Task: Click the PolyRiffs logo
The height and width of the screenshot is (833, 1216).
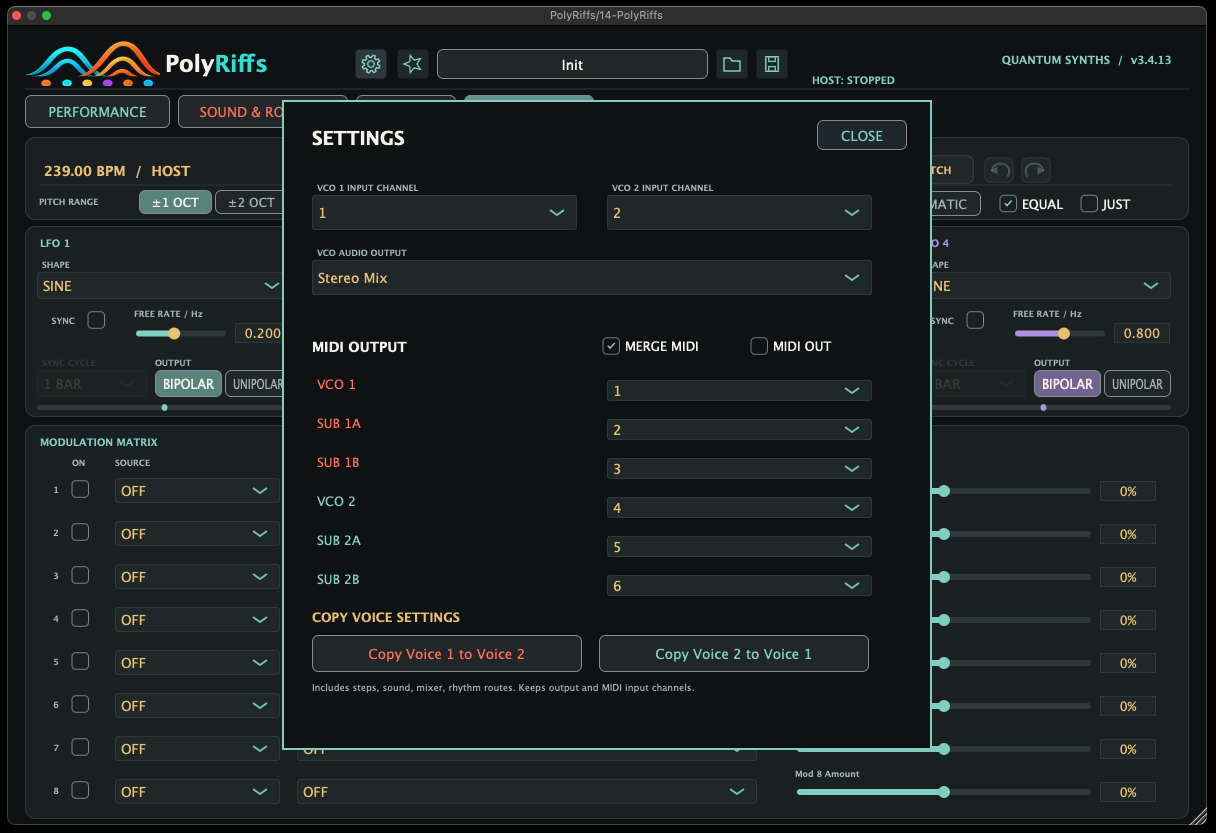Action: pos(147,64)
